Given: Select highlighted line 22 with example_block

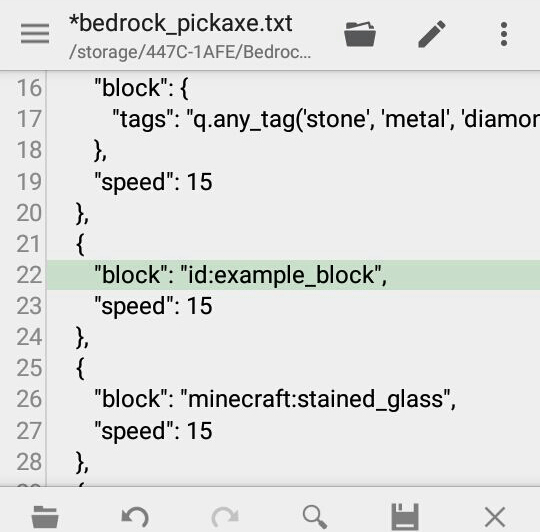Looking at the screenshot, I should [x=293, y=275].
